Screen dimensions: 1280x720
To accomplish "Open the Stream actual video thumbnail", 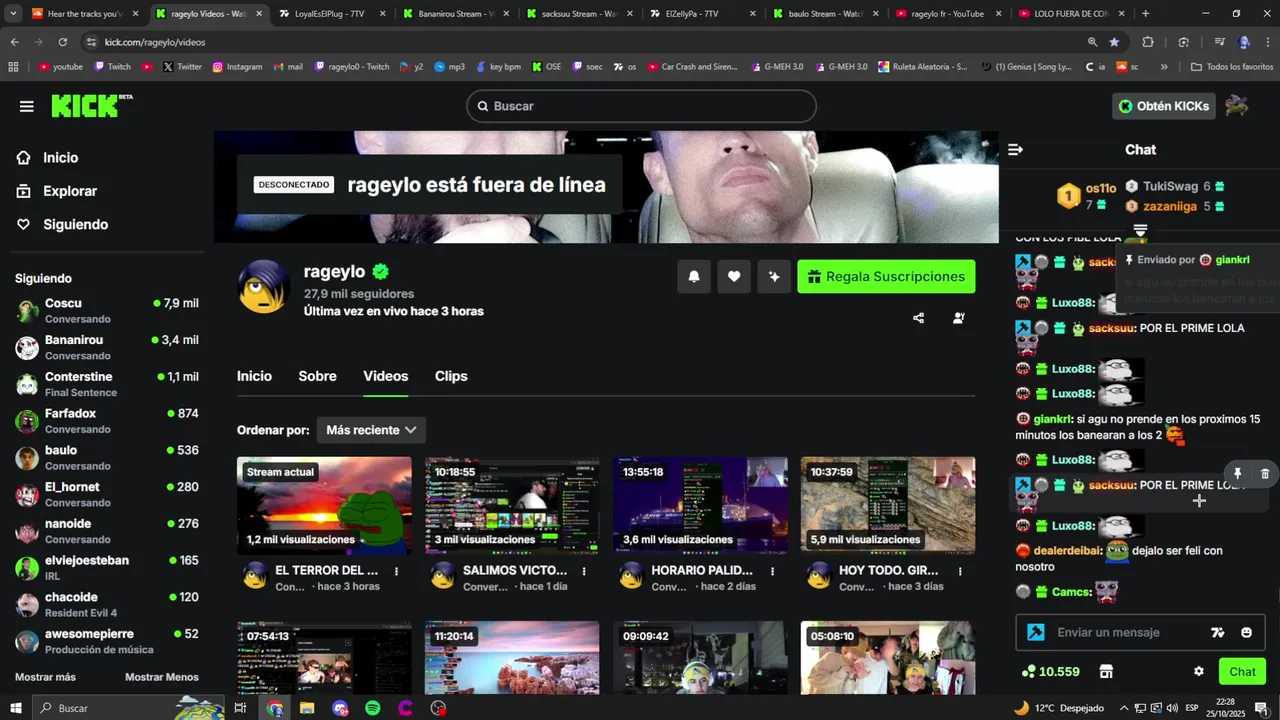I will [x=324, y=506].
